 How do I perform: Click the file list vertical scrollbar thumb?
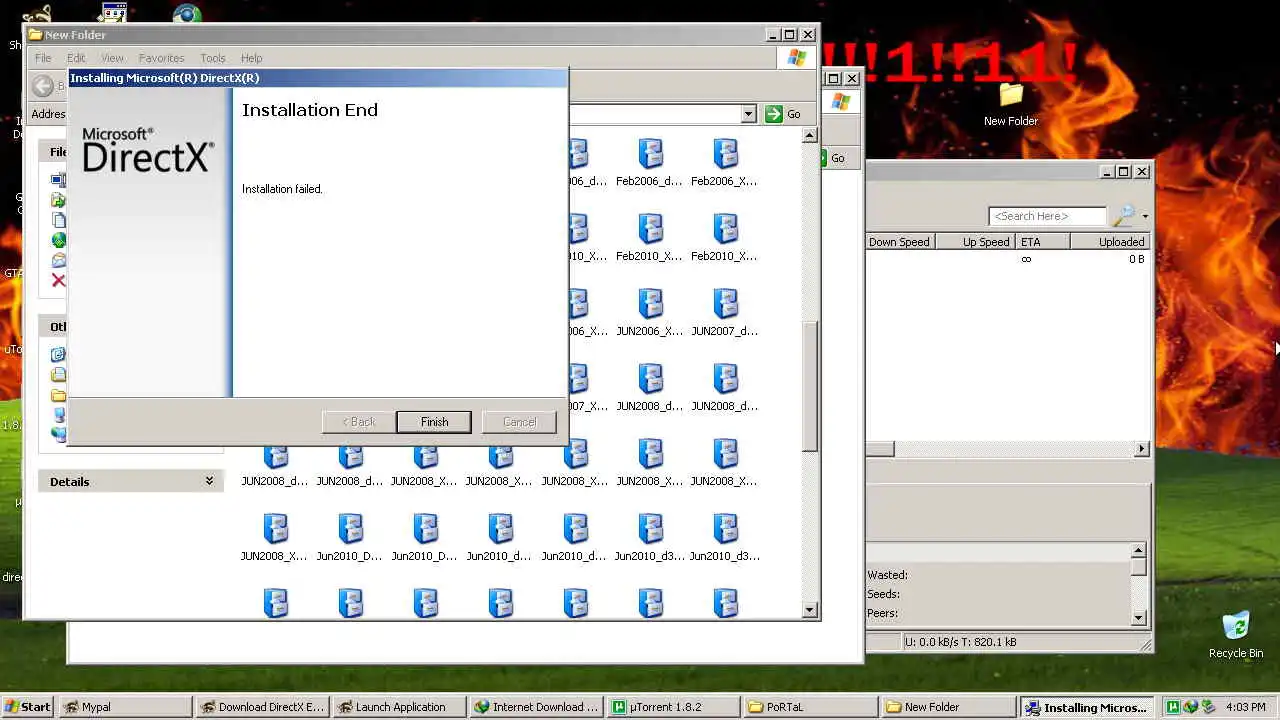coord(810,385)
